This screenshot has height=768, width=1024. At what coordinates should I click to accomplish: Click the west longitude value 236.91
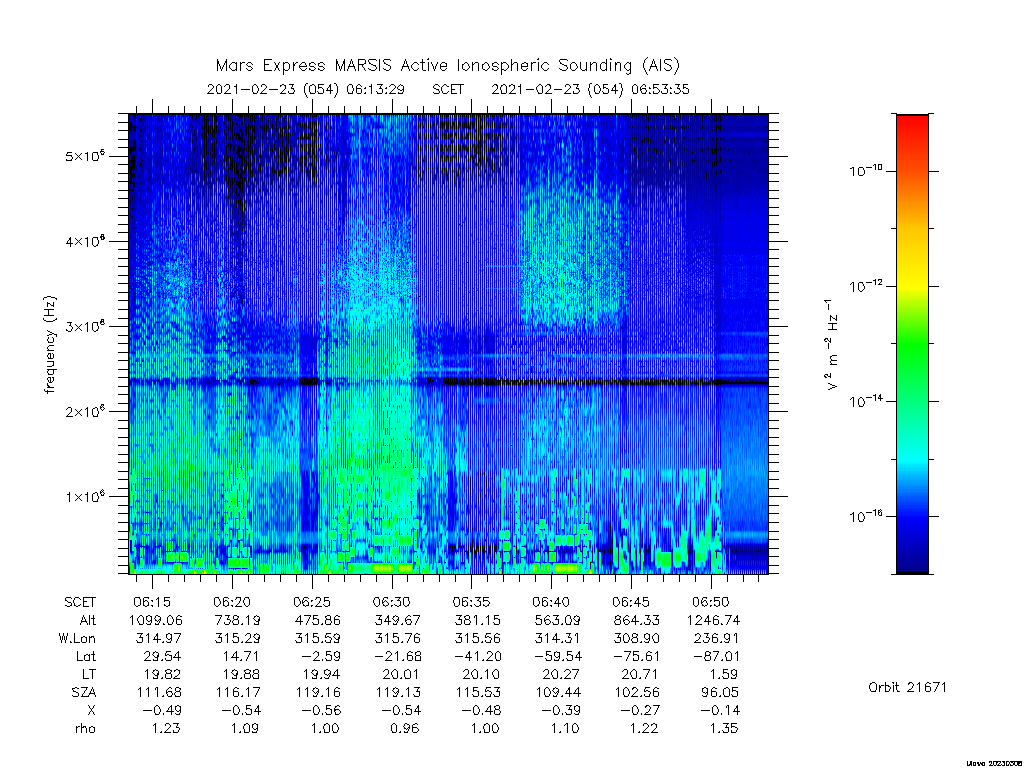(716, 638)
